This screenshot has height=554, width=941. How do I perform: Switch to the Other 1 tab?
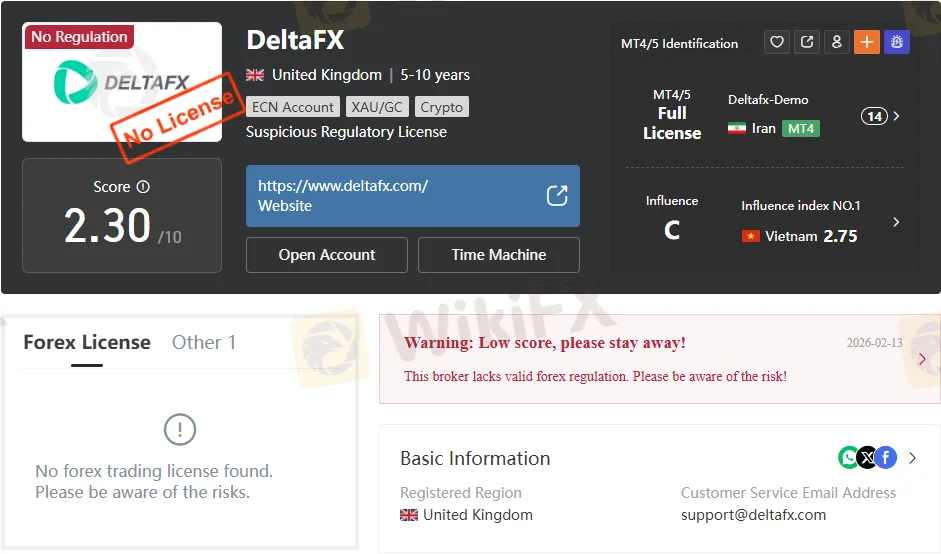(204, 342)
